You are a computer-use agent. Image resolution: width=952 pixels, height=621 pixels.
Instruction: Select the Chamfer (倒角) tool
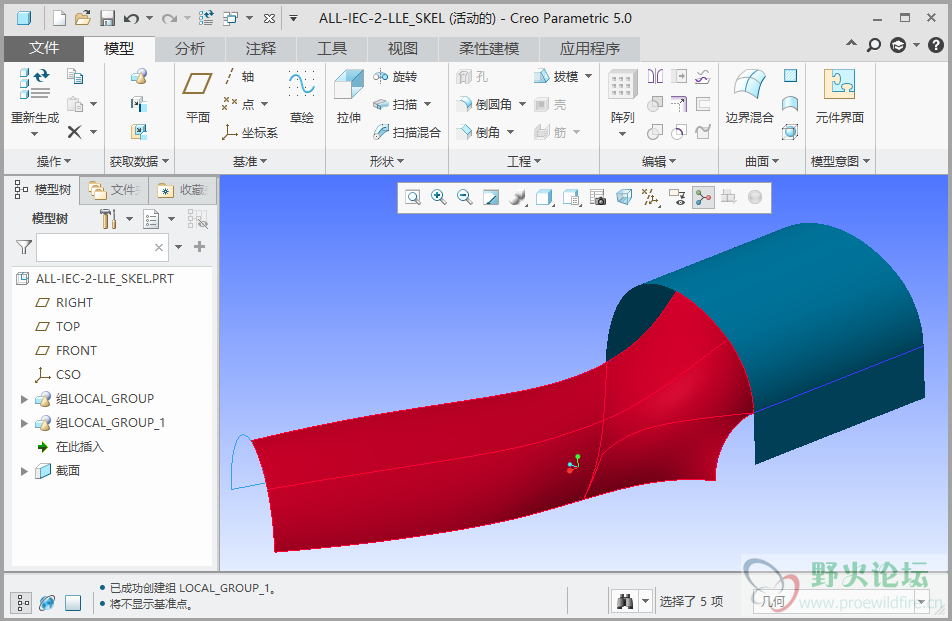(x=478, y=132)
